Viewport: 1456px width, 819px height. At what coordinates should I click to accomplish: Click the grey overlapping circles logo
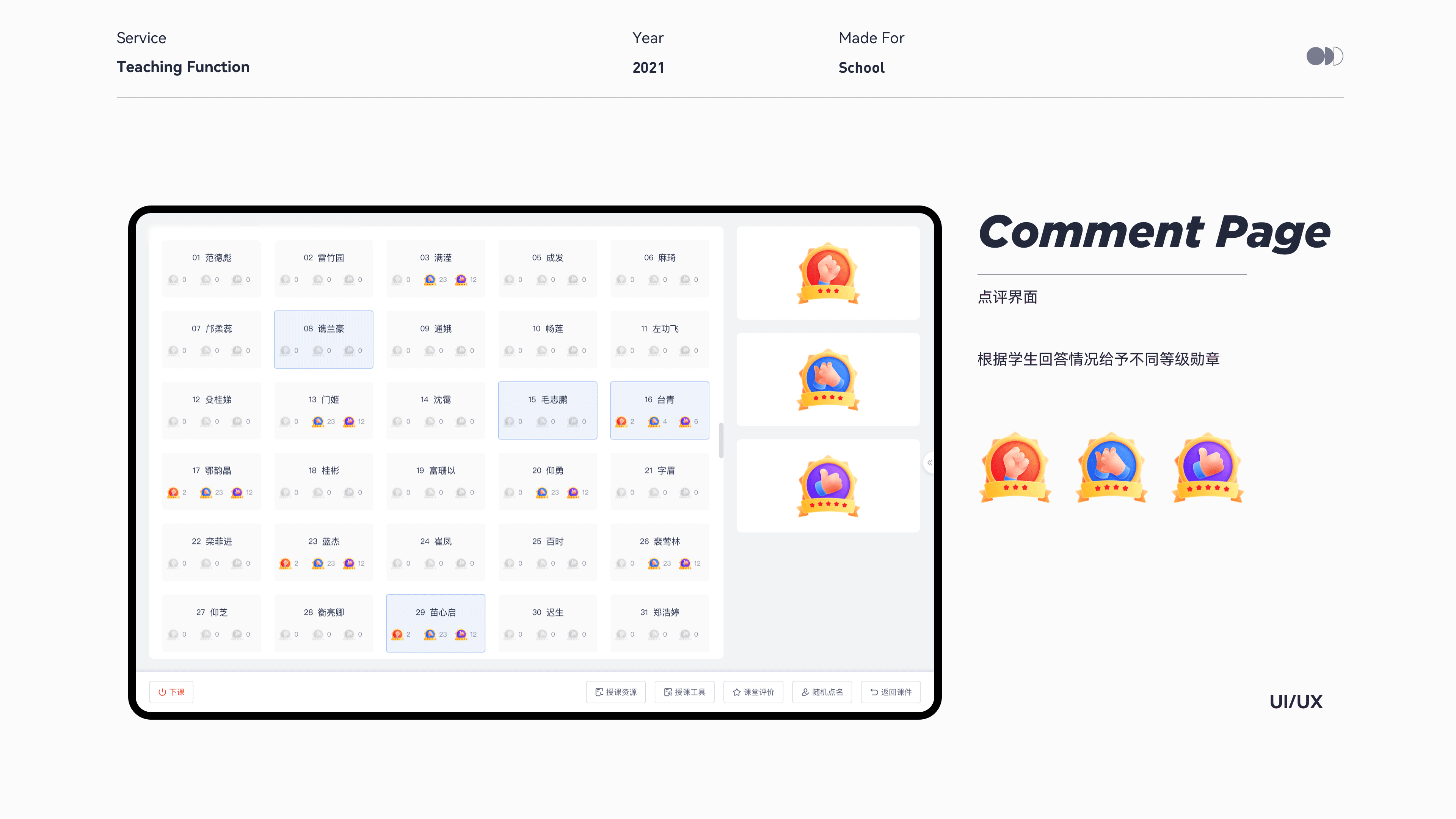tap(1325, 56)
